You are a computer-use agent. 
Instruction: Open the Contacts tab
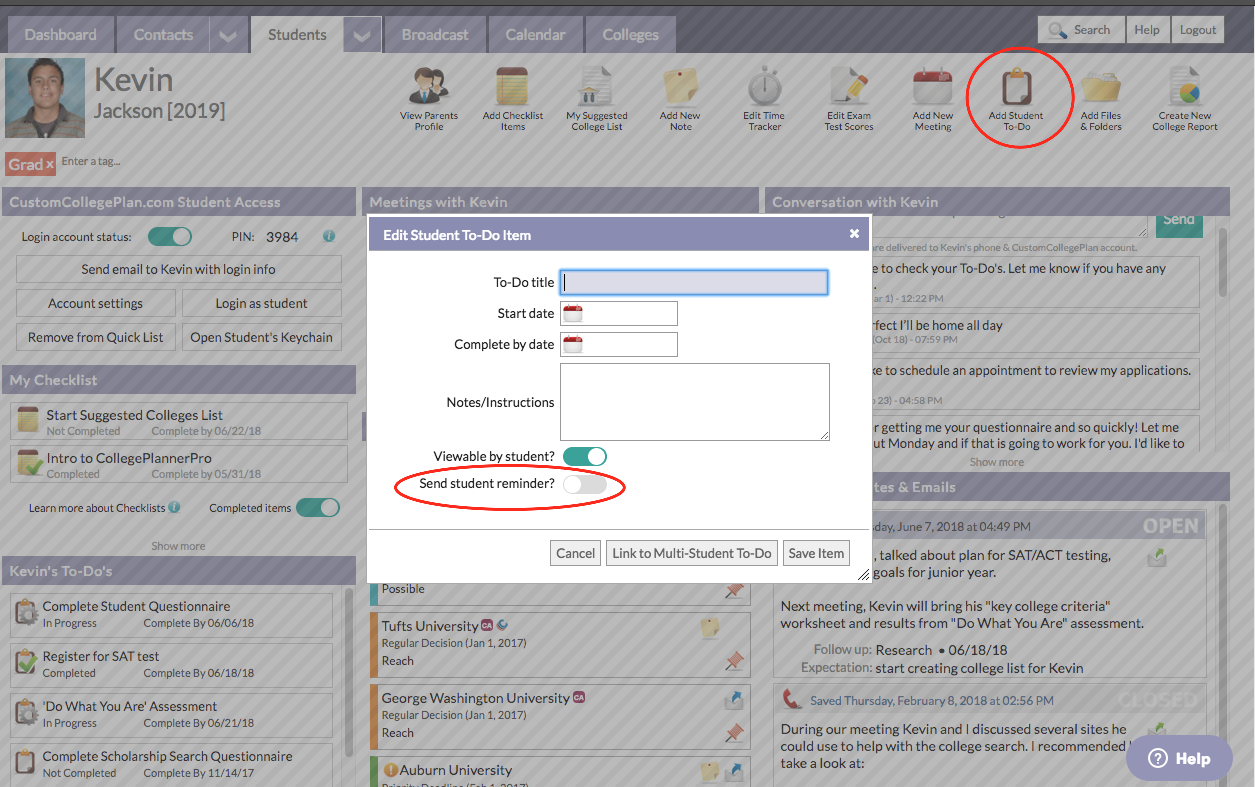[164, 35]
